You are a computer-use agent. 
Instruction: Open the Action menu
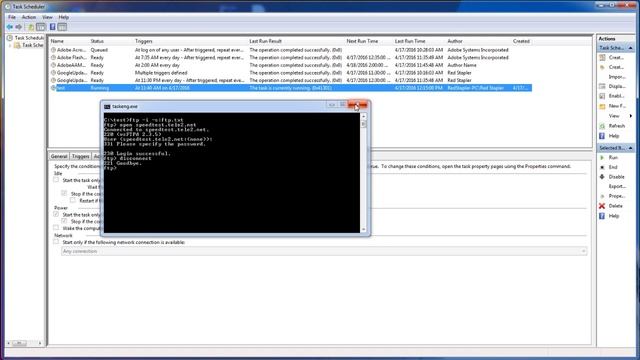29,17
